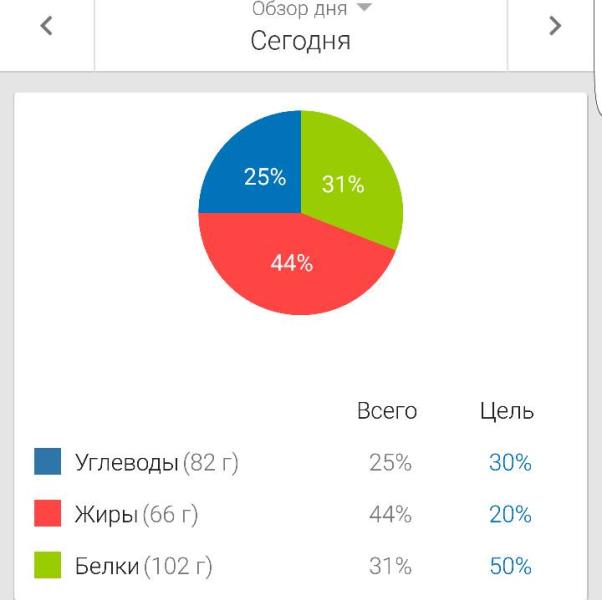Viewport: 602px width, 600px height.
Task: Open the Обзор дня dropdown triangle
Action: [364, 7]
